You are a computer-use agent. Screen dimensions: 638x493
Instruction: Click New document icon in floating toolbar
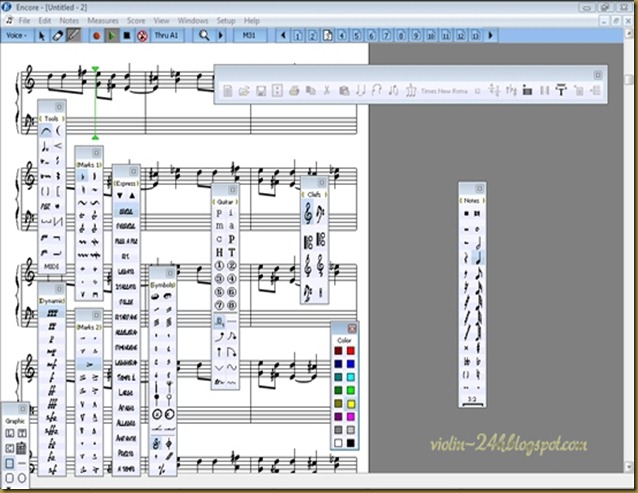(228, 91)
